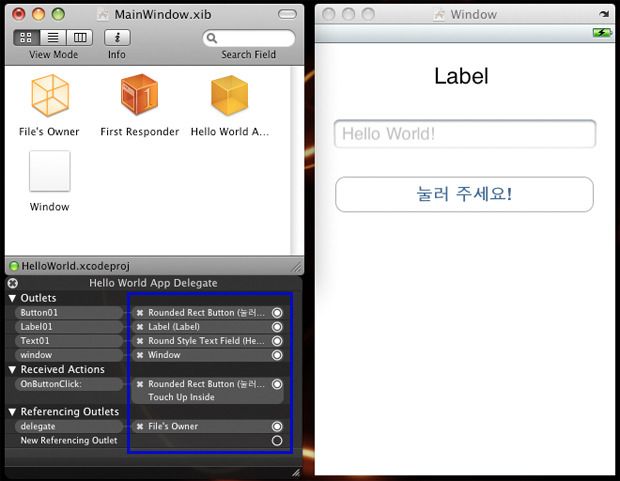620x481 pixels.
Task: Collapse the Received Actions section
Action: pos(12,369)
